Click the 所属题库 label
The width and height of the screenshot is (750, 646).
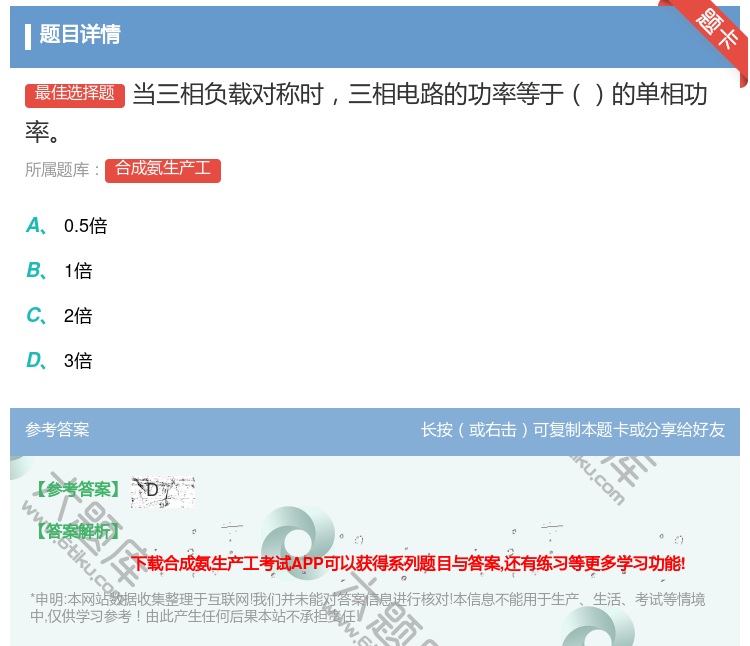pyautogui.click(x=62, y=170)
